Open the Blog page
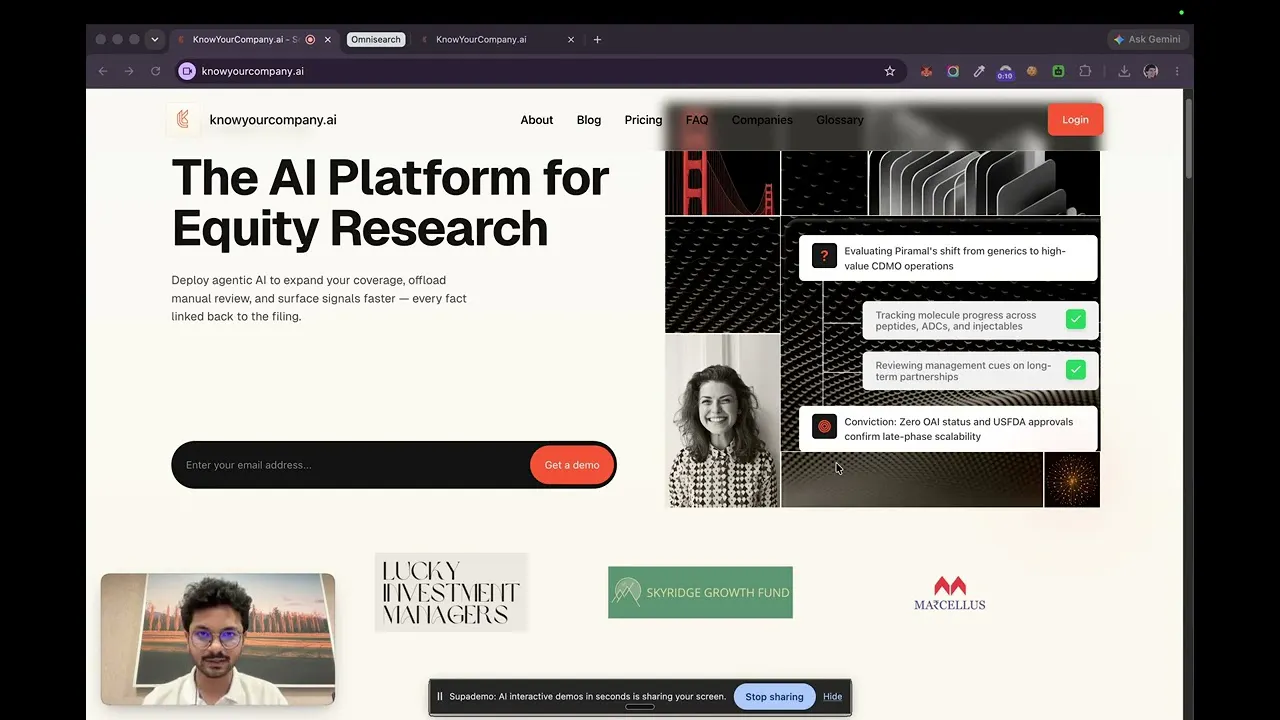Image resolution: width=1280 pixels, height=720 pixels. point(589,119)
